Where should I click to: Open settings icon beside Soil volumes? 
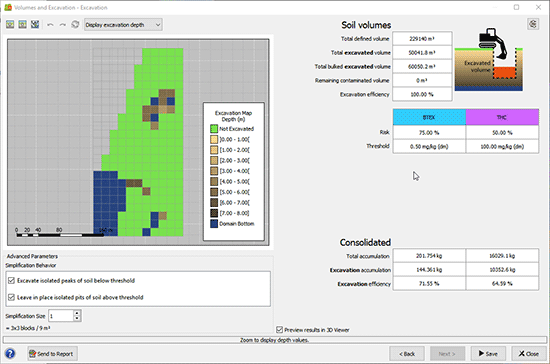pyautogui.click(x=533, y=24)
